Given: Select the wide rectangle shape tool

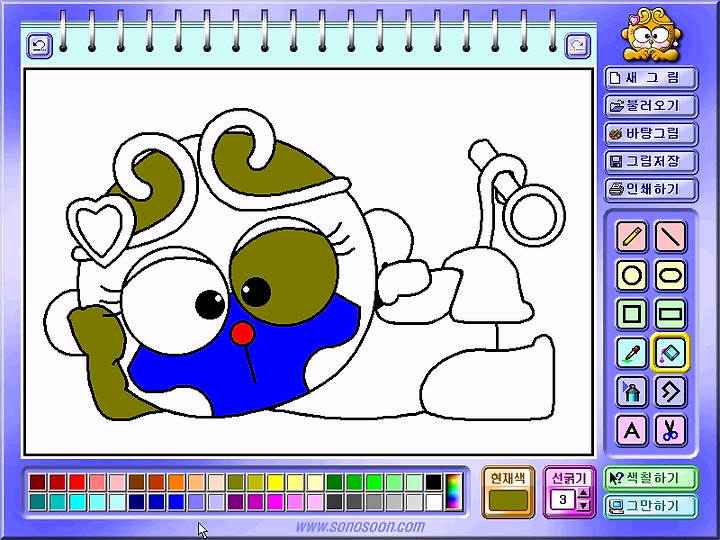Looking at the screenshot, I should pyautogui.click(x=670, y=314).
